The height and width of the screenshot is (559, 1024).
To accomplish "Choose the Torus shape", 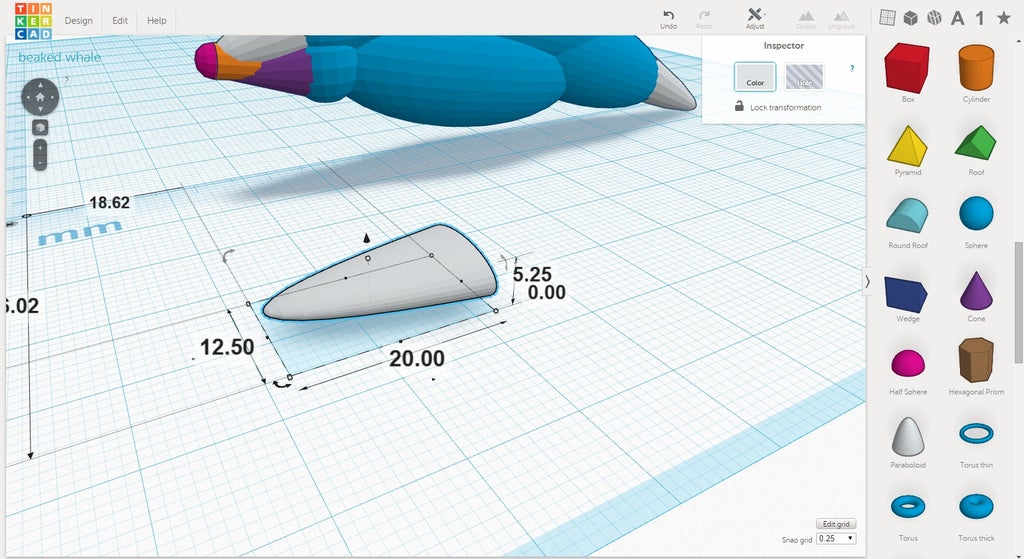I will pyautogui.click(x=908, y=507).
